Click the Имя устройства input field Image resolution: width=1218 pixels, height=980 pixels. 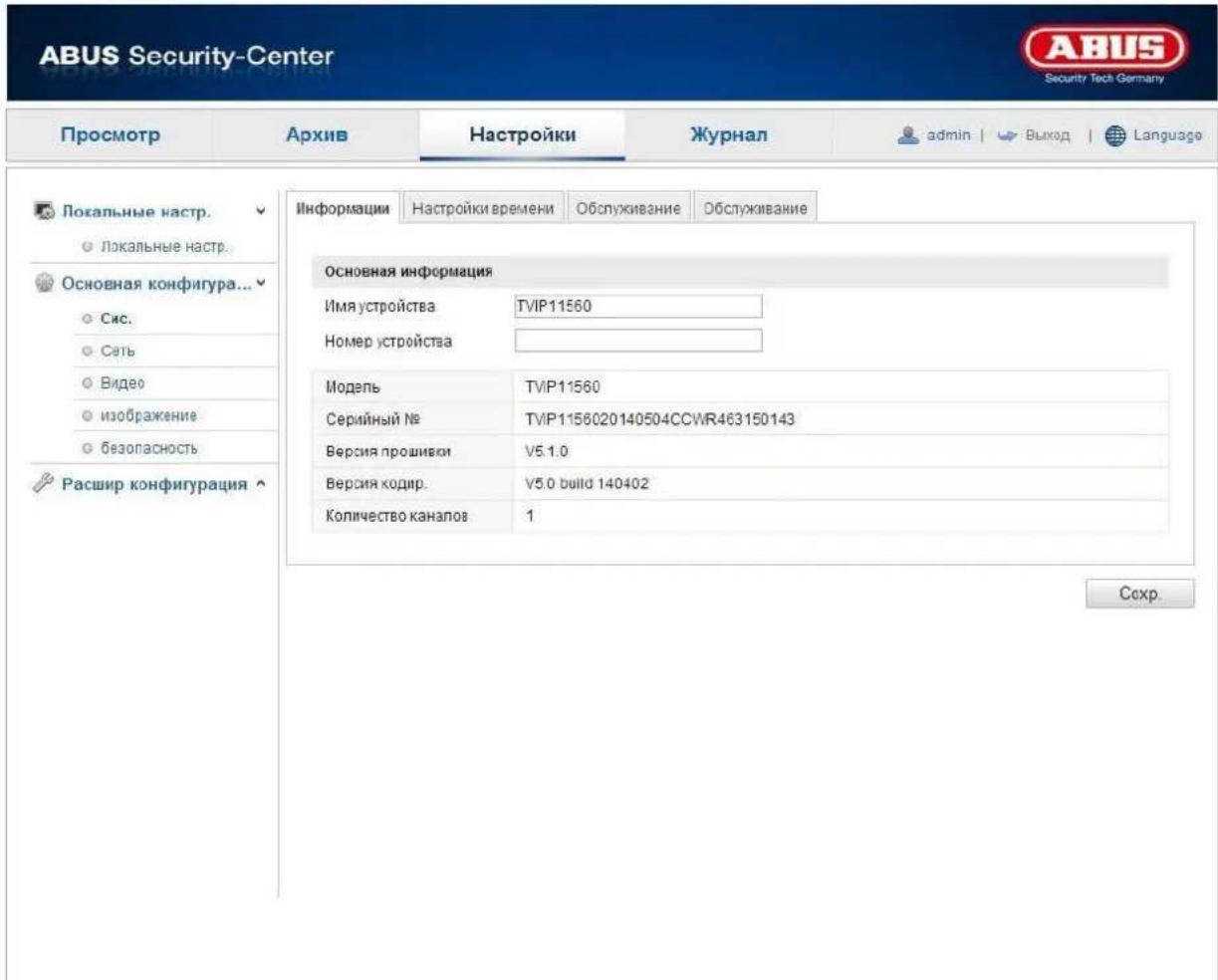point(638,307)
